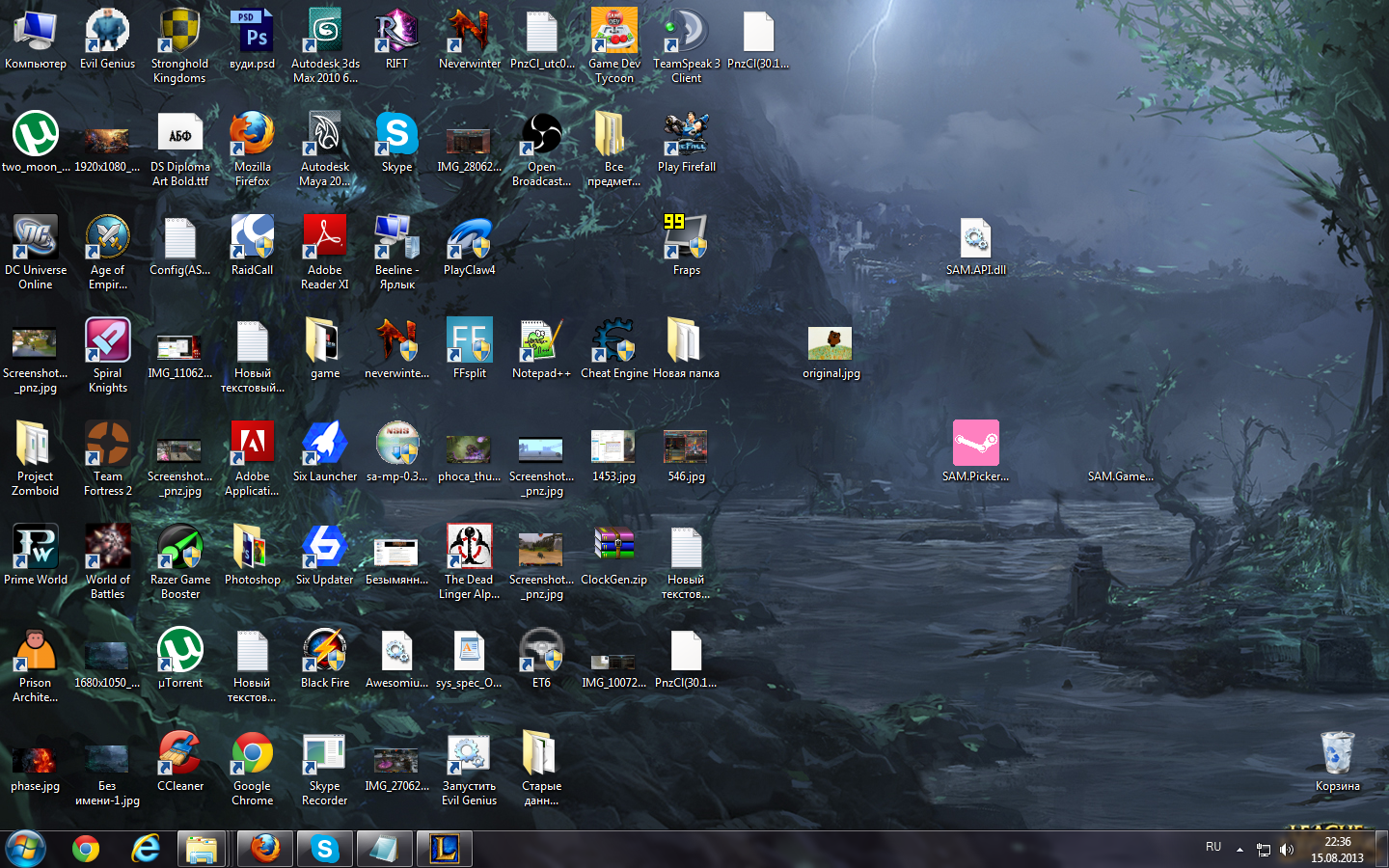The height and width of the screenshot is (868, 1389).
Task: Open Game Dev Tycoon shortcut
Action: pyautogui.click(x=614, y=45)
